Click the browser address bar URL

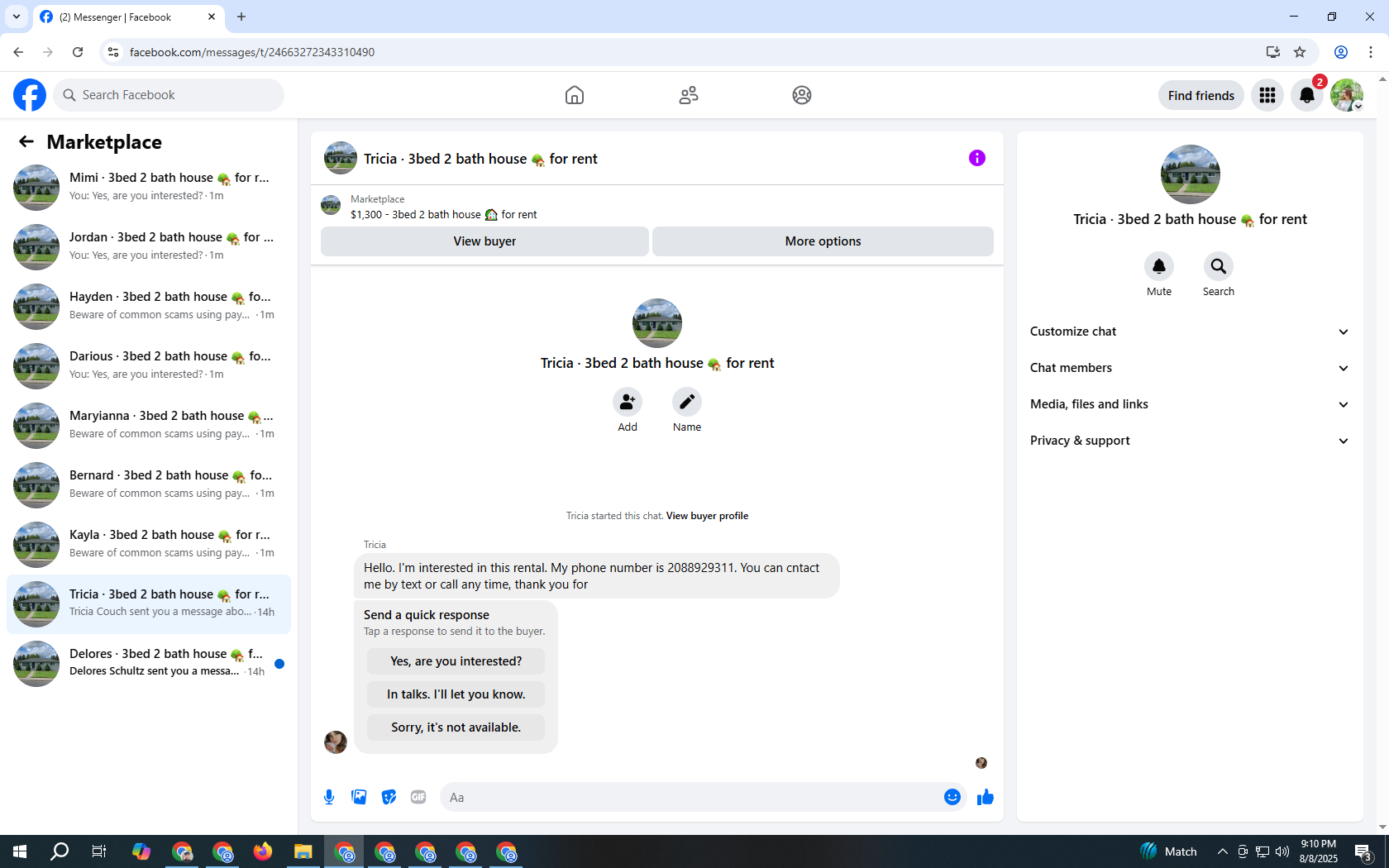click(252, 52)
